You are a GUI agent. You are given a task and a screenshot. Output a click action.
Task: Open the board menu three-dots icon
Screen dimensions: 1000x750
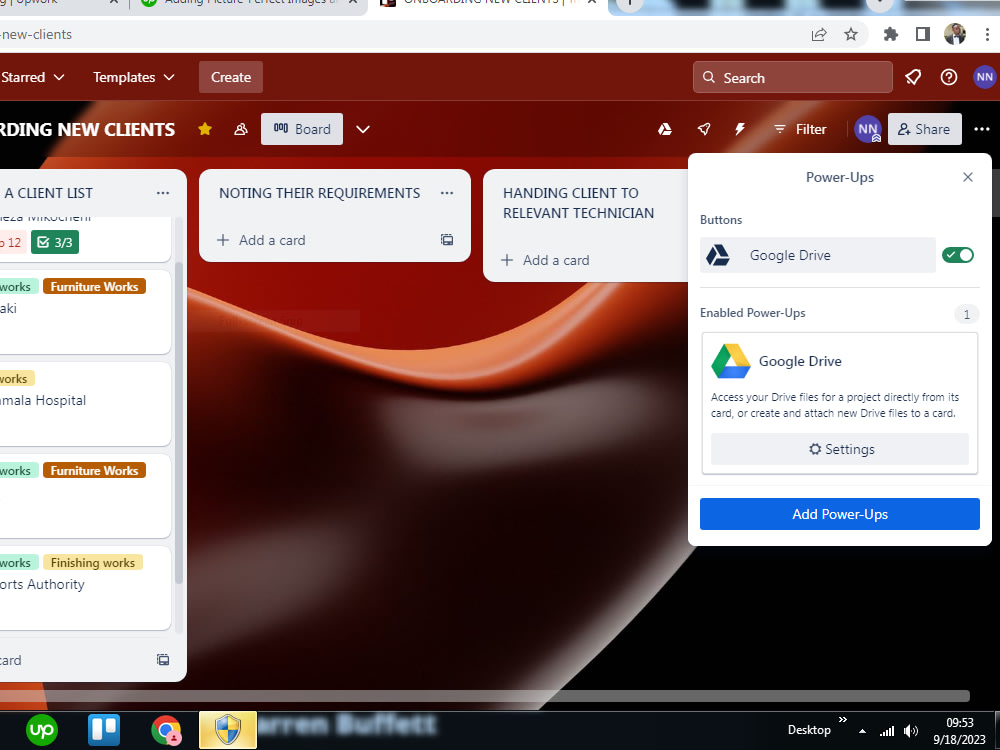click(x=982, y=129)
